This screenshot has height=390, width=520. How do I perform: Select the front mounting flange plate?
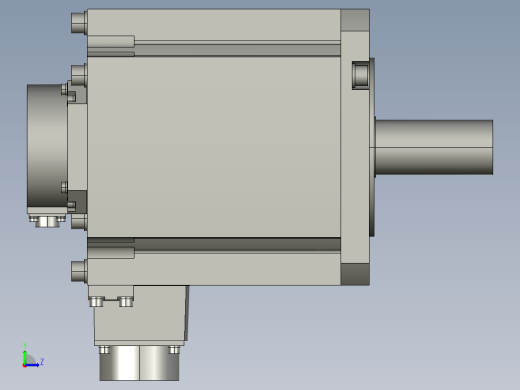(x=355, y=147)
